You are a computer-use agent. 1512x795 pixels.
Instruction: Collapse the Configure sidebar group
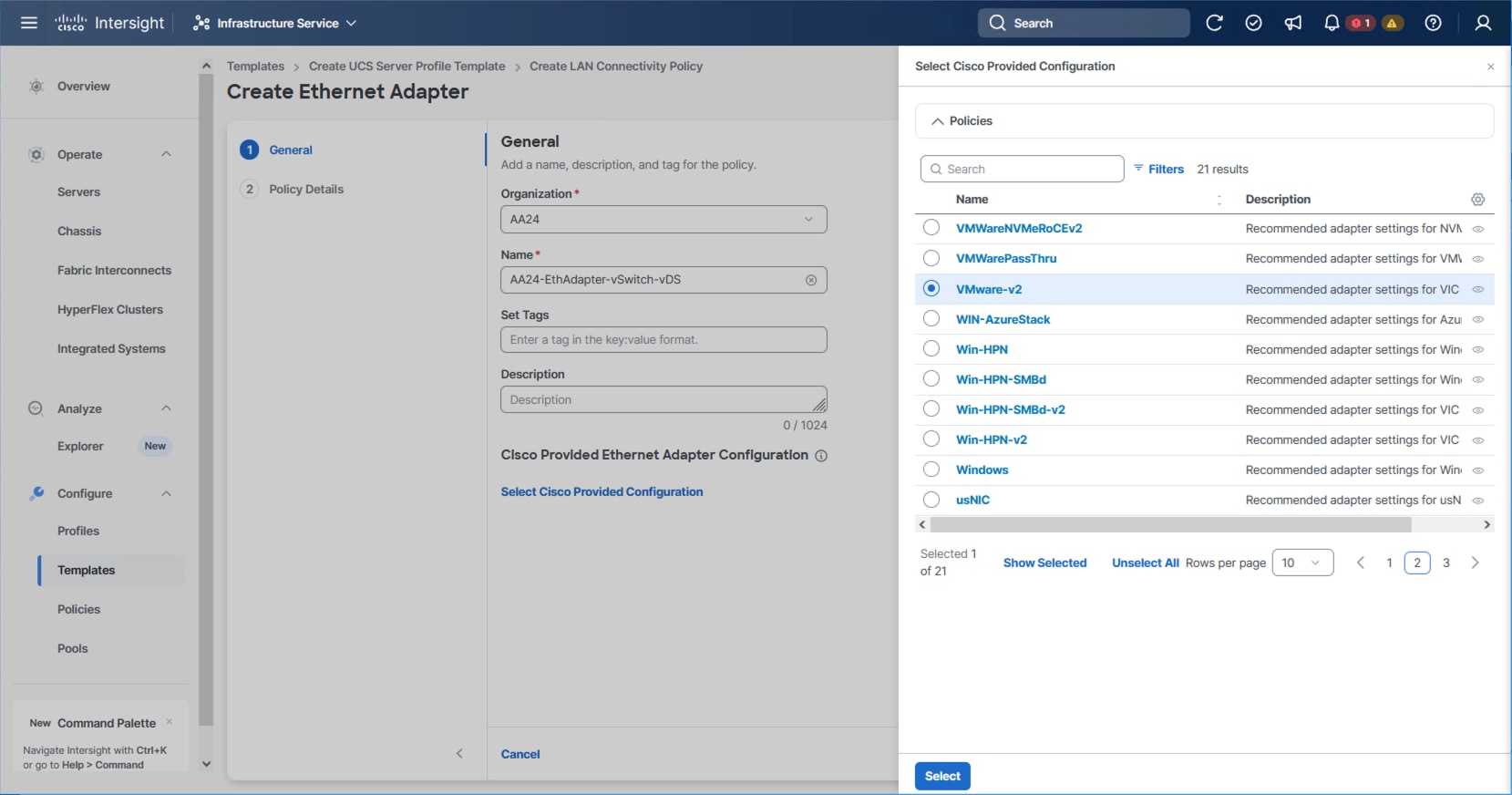pyautogui.click(x=166, y=493)
